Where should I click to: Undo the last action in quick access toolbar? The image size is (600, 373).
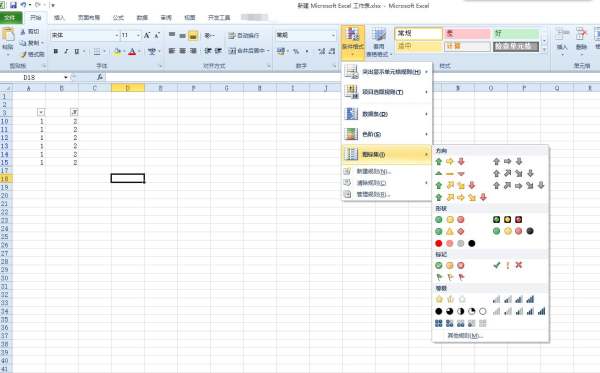pos(23,5)
